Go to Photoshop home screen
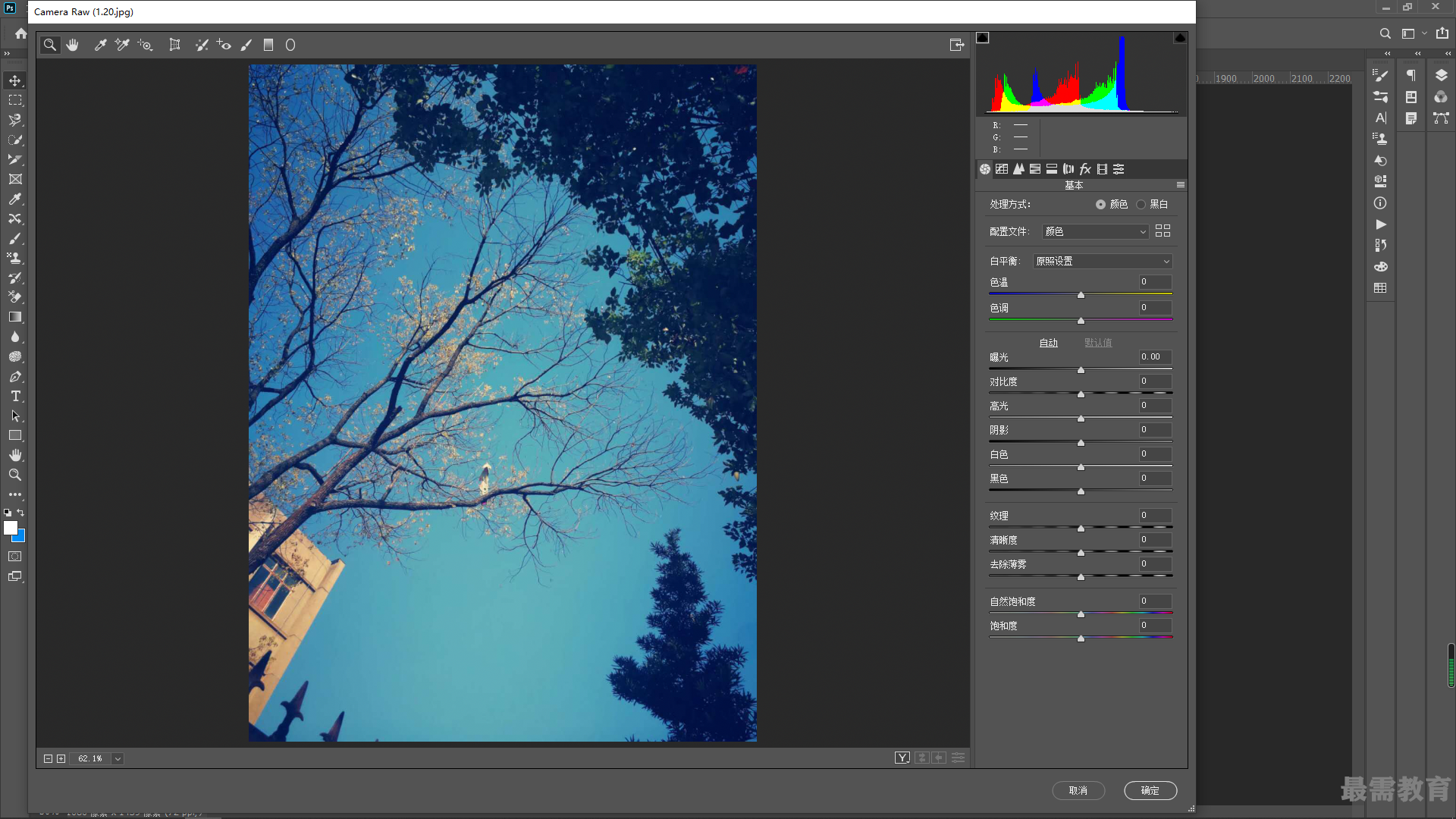This screenshot has width=1456, height=819. (20, 33)
